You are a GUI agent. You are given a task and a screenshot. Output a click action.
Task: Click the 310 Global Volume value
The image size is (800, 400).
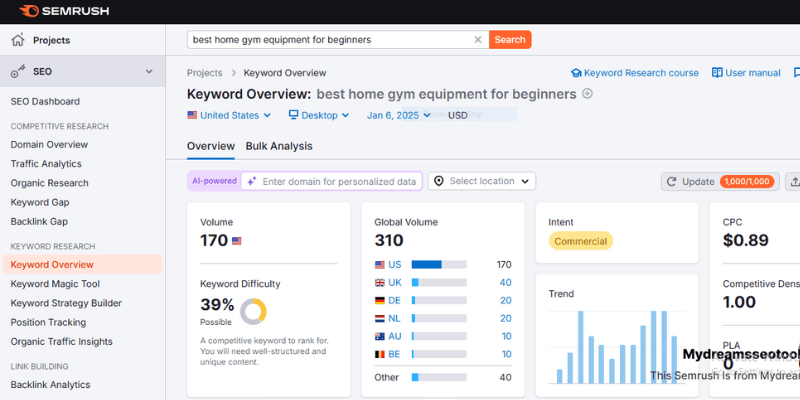point(389,240)
